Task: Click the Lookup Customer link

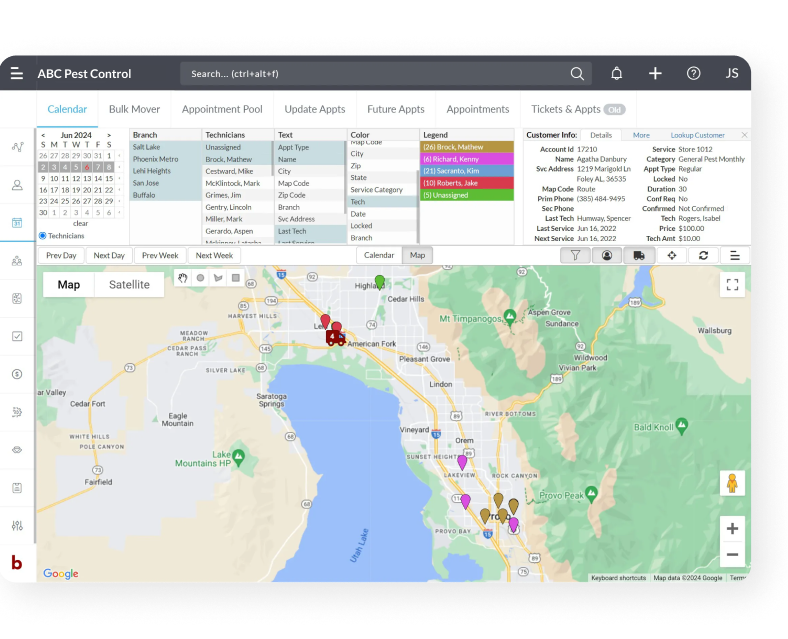Action: point(698,135)
